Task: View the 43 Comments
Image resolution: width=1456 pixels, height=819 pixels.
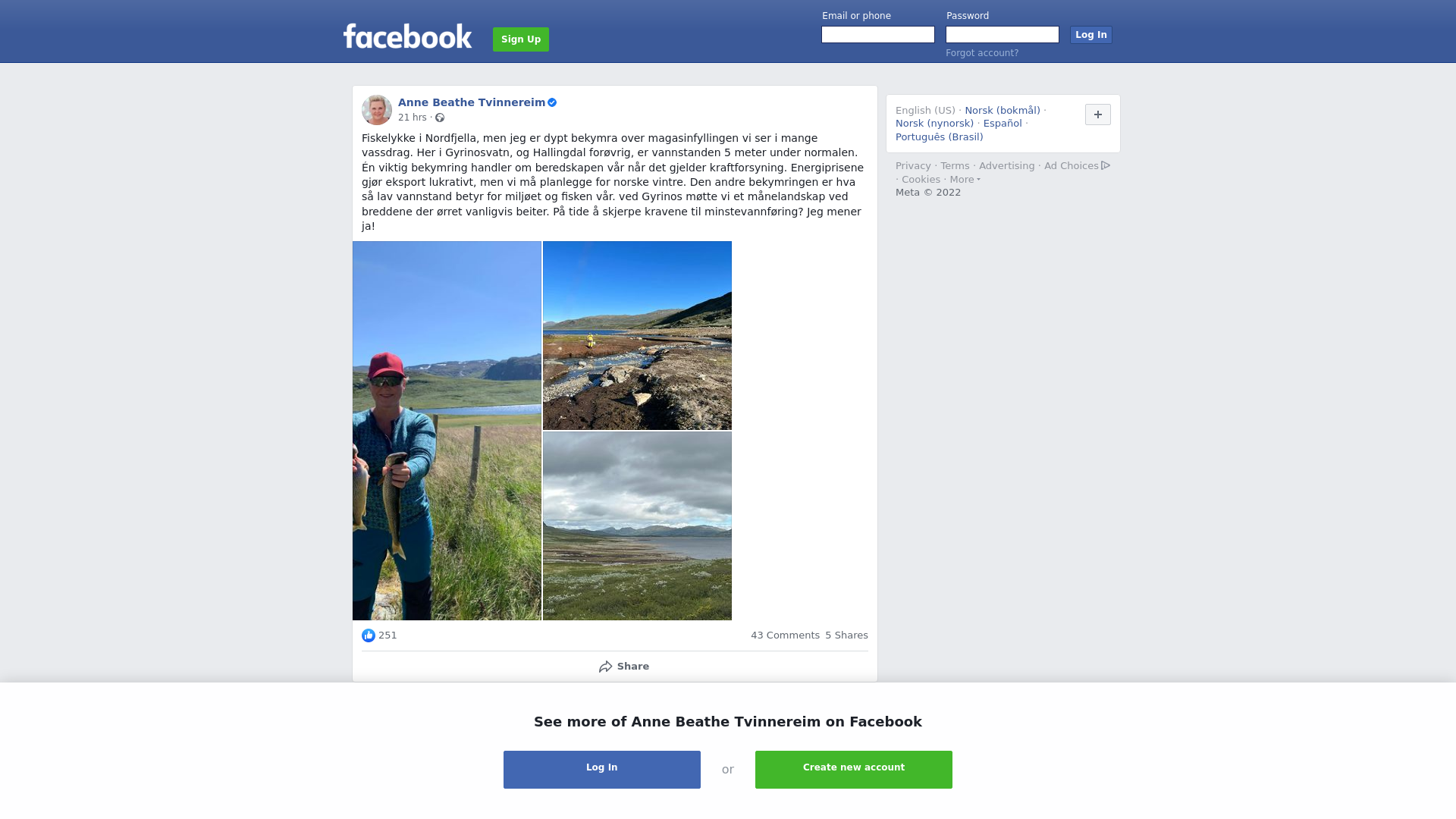Action: tap(785, 635)
